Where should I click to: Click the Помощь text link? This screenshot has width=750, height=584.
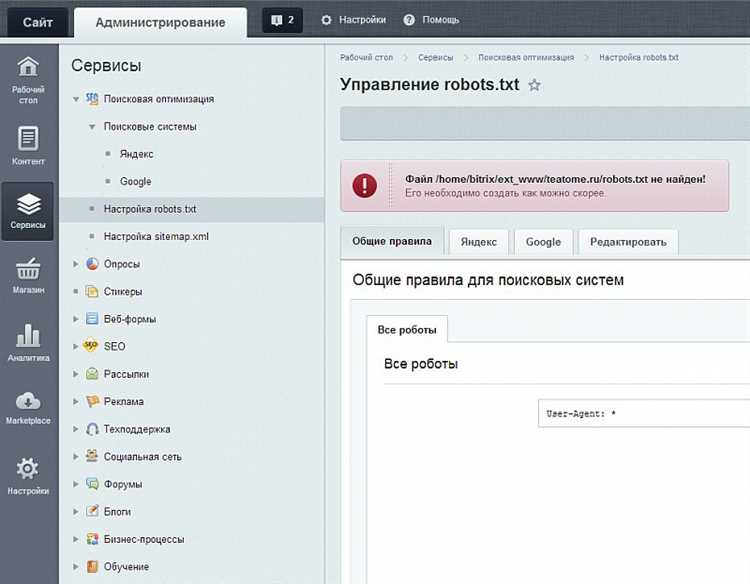coord(441,20)
